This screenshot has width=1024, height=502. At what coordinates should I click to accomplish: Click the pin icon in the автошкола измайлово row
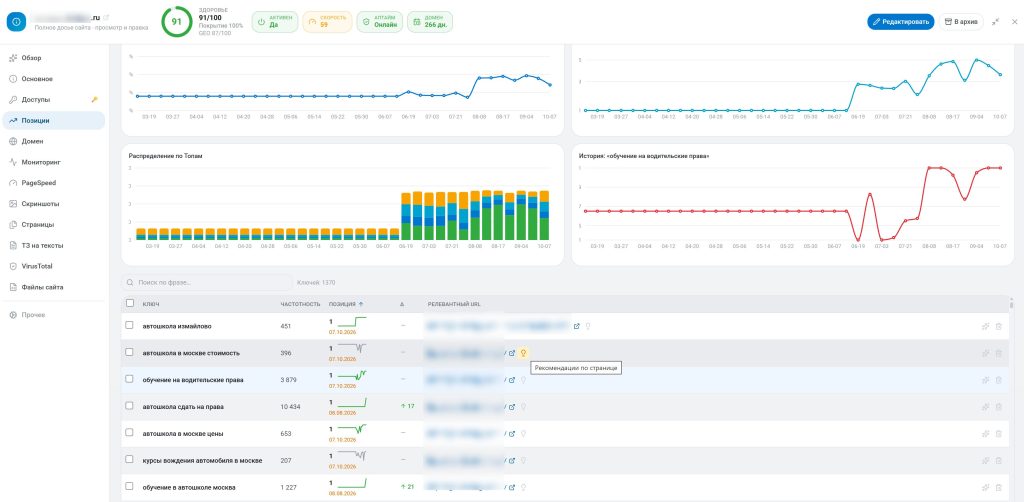[x=985, y=326]
